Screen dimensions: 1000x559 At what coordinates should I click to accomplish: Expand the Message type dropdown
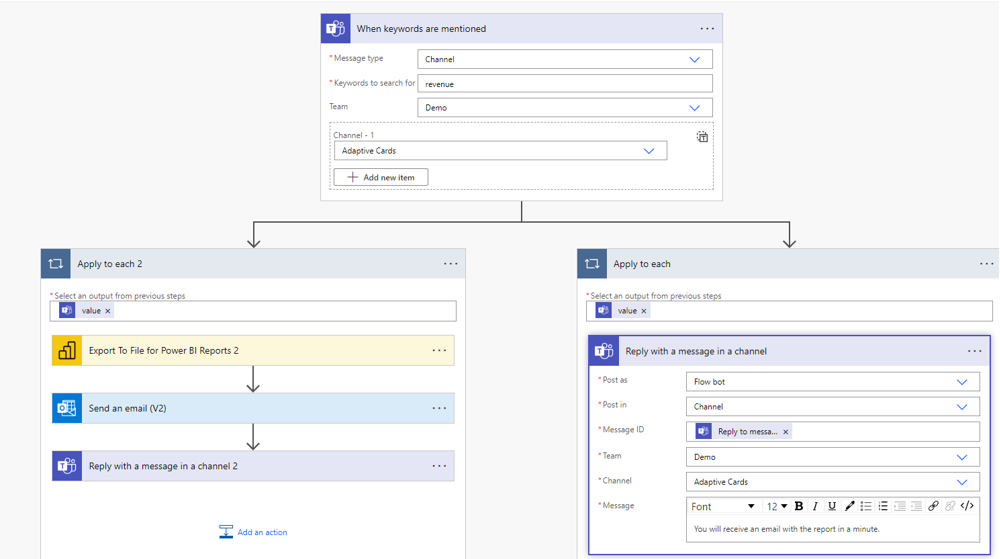coord(694,60)
